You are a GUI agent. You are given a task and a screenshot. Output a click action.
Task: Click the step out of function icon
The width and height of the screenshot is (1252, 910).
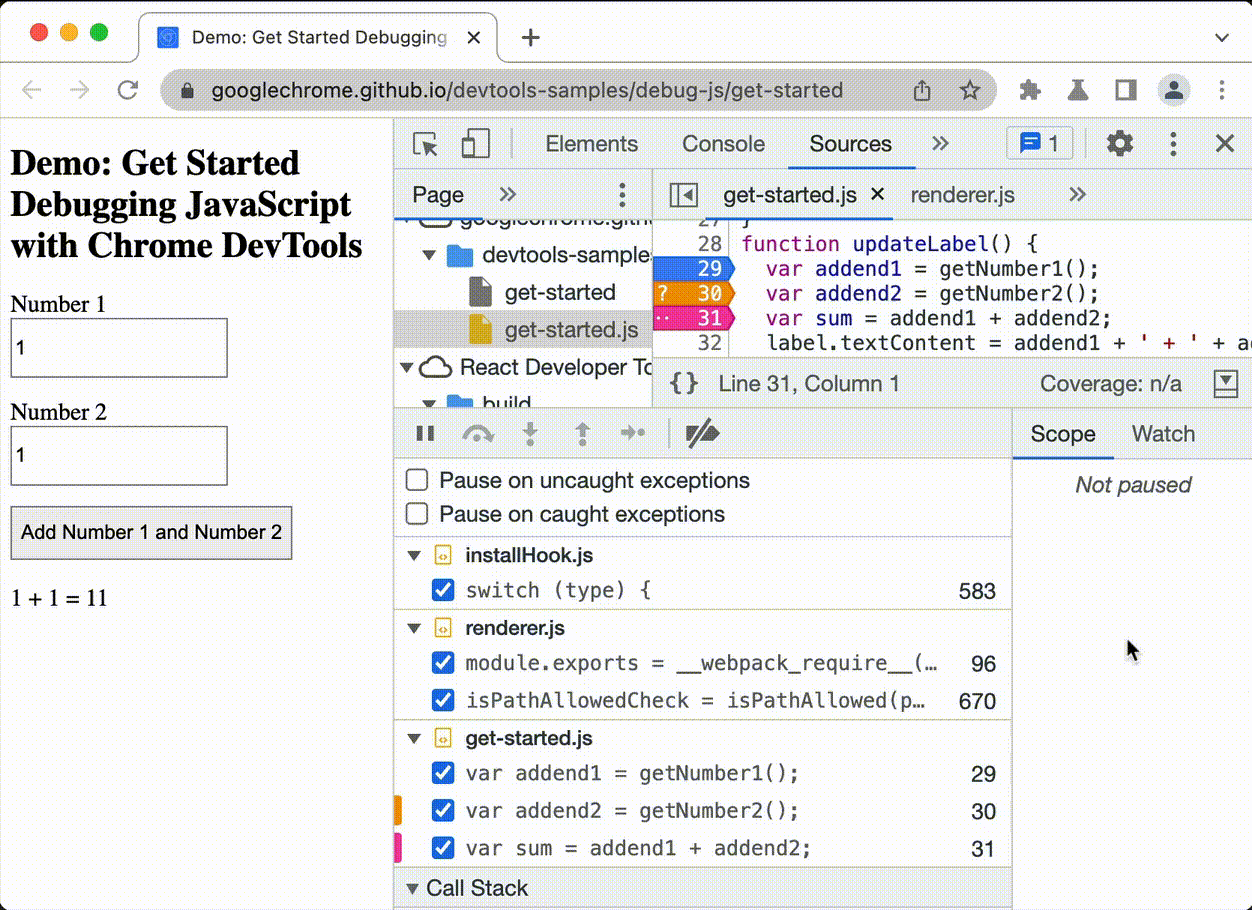582,434
